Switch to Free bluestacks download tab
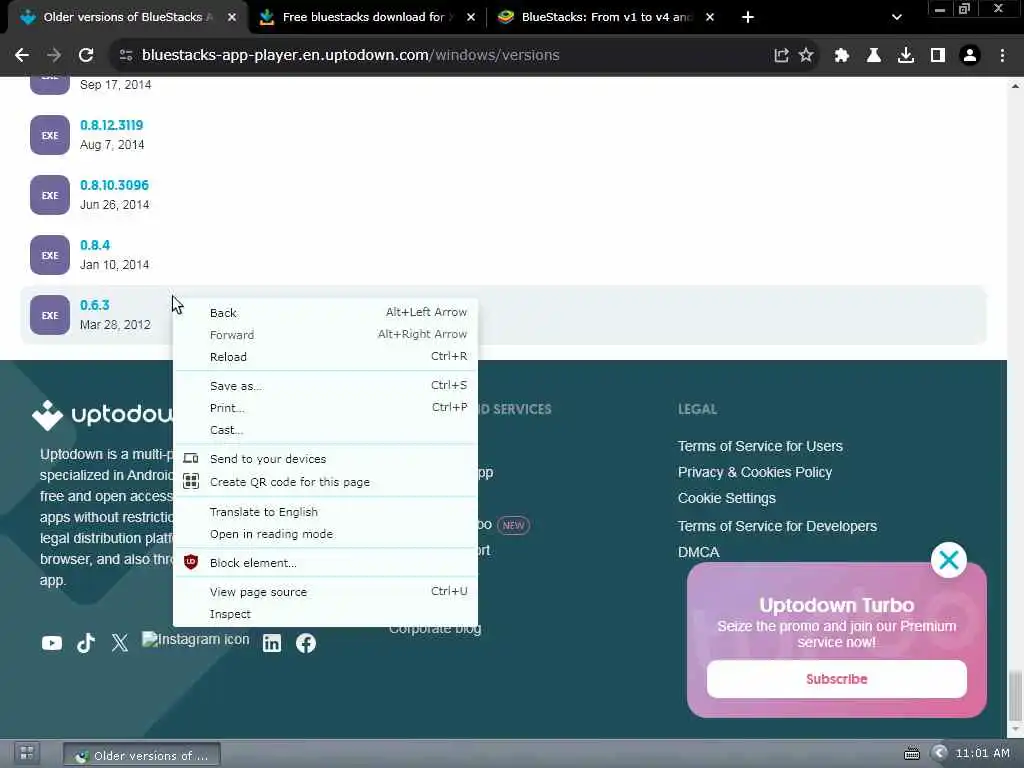Viewport: 1024px width, 768px height. 363,17
